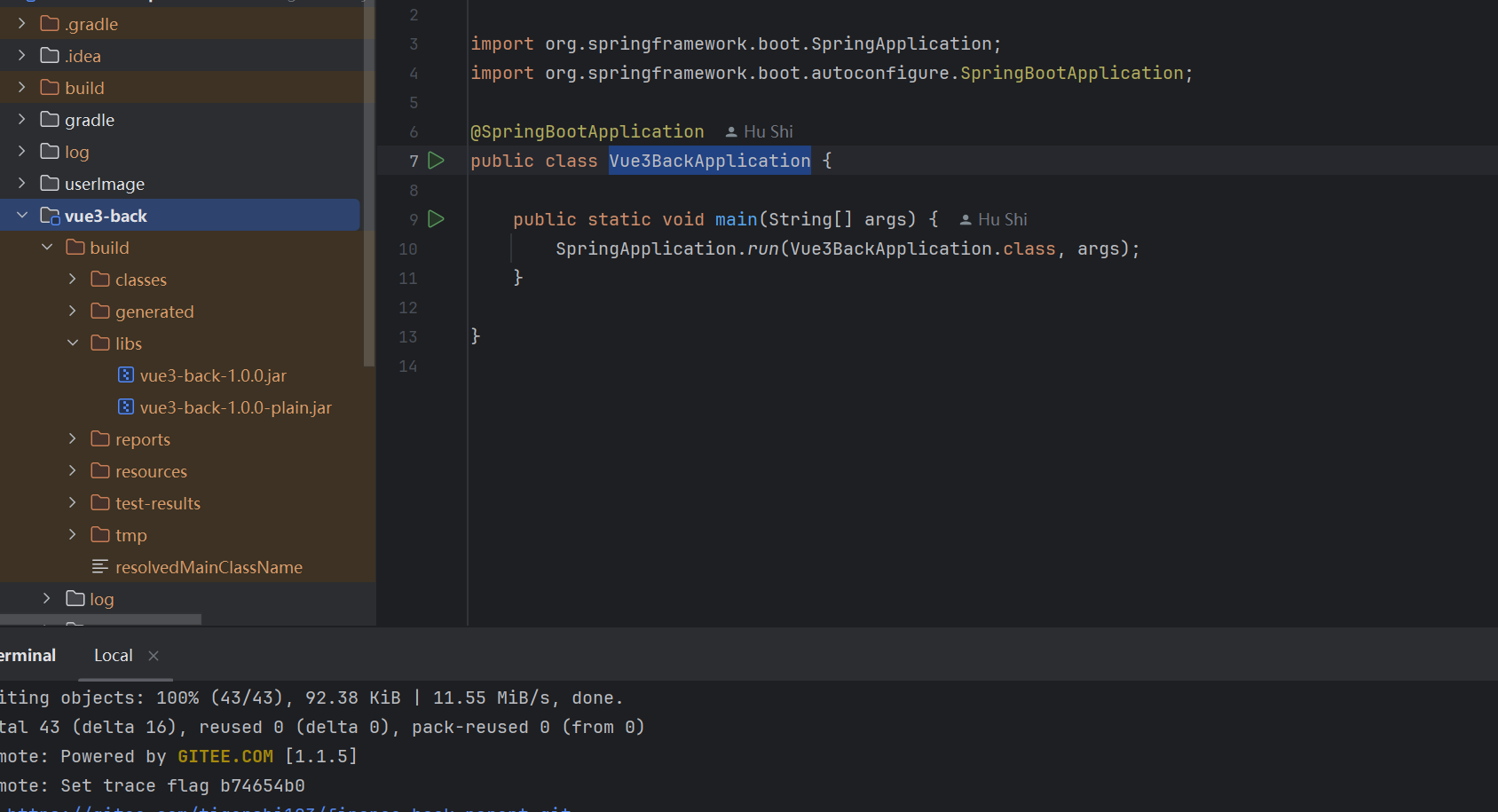Click the project tree horizontal scrollbar
Viewport: 1498px width, 812px height.
(100, 619)
